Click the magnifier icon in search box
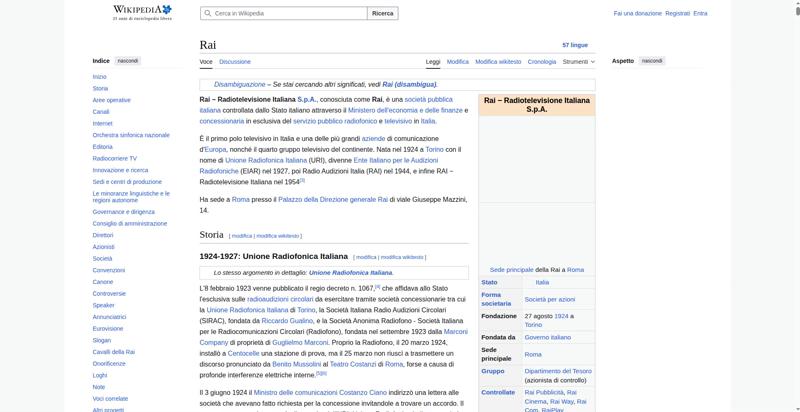Screen dimensions: 800x412 coord(206,14)
